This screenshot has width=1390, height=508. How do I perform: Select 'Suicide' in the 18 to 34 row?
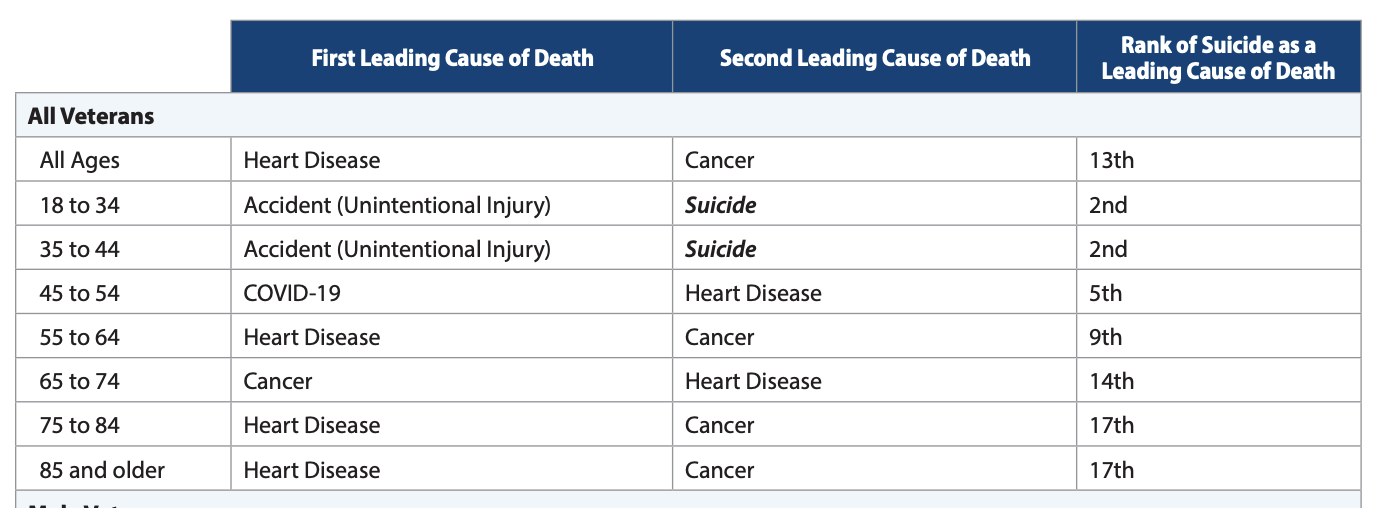[x=720, y=205]
